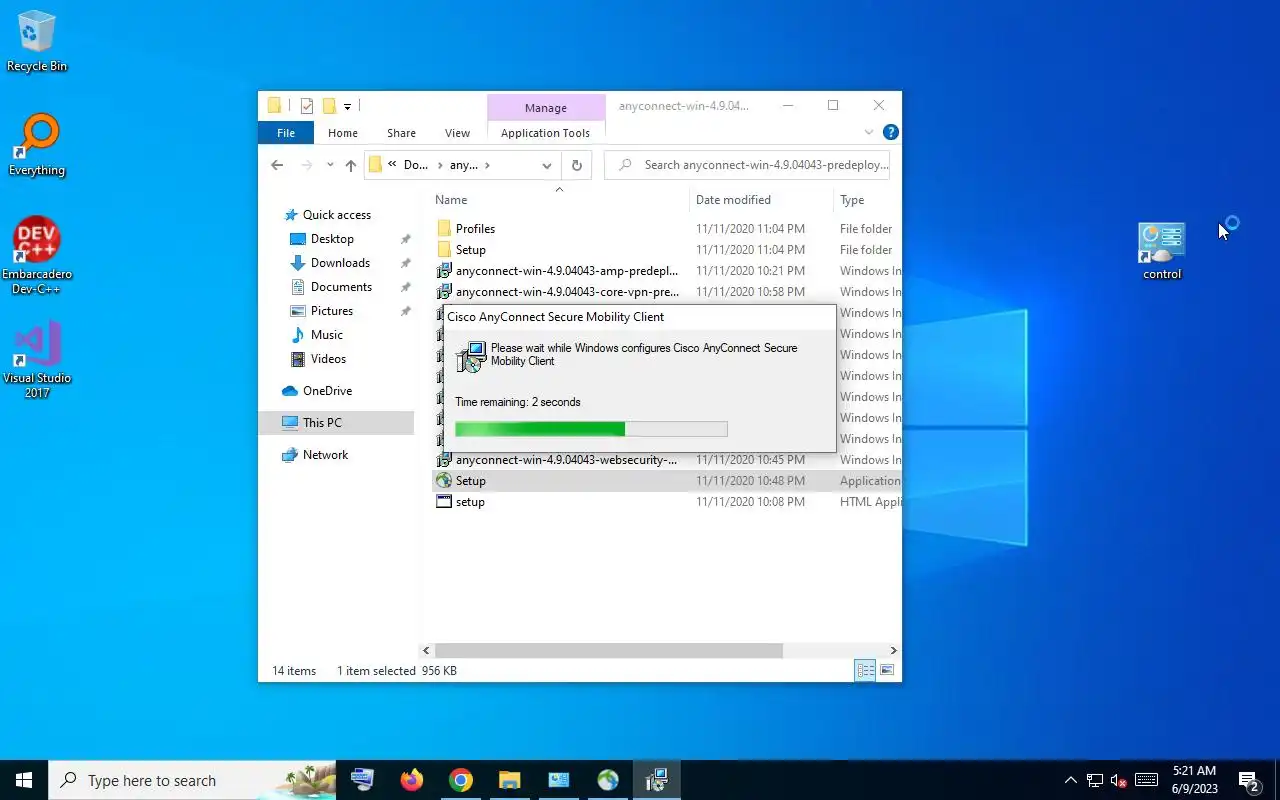
Task: Go up one folder level
Action: point(350,165)
